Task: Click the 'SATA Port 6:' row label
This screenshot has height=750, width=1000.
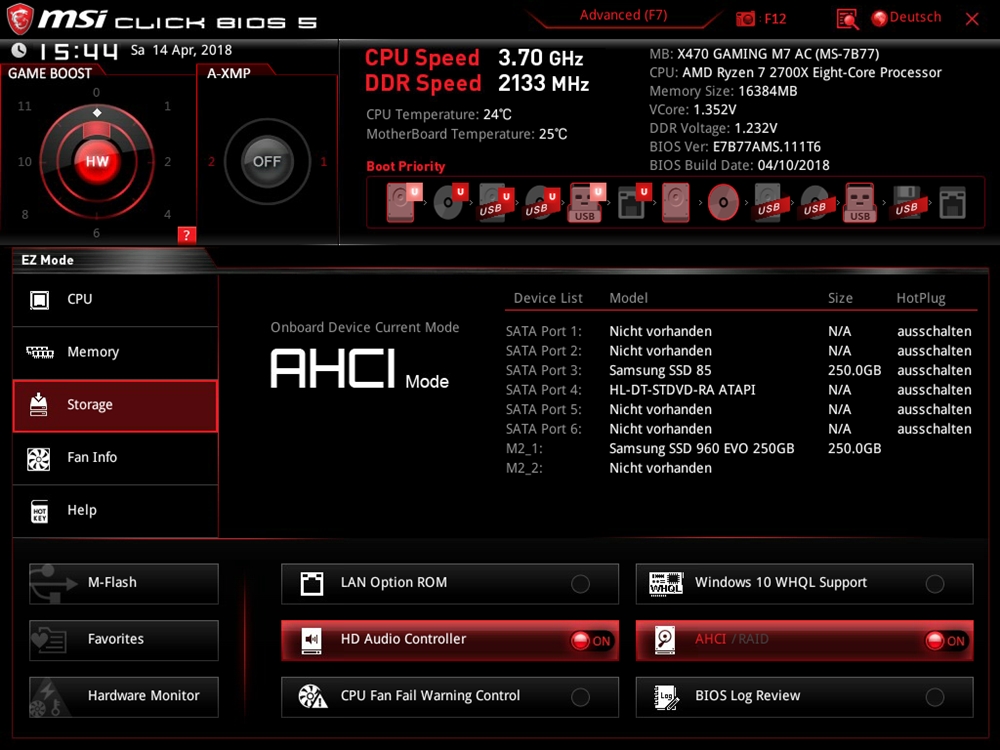Action: [x=543, y=429]
